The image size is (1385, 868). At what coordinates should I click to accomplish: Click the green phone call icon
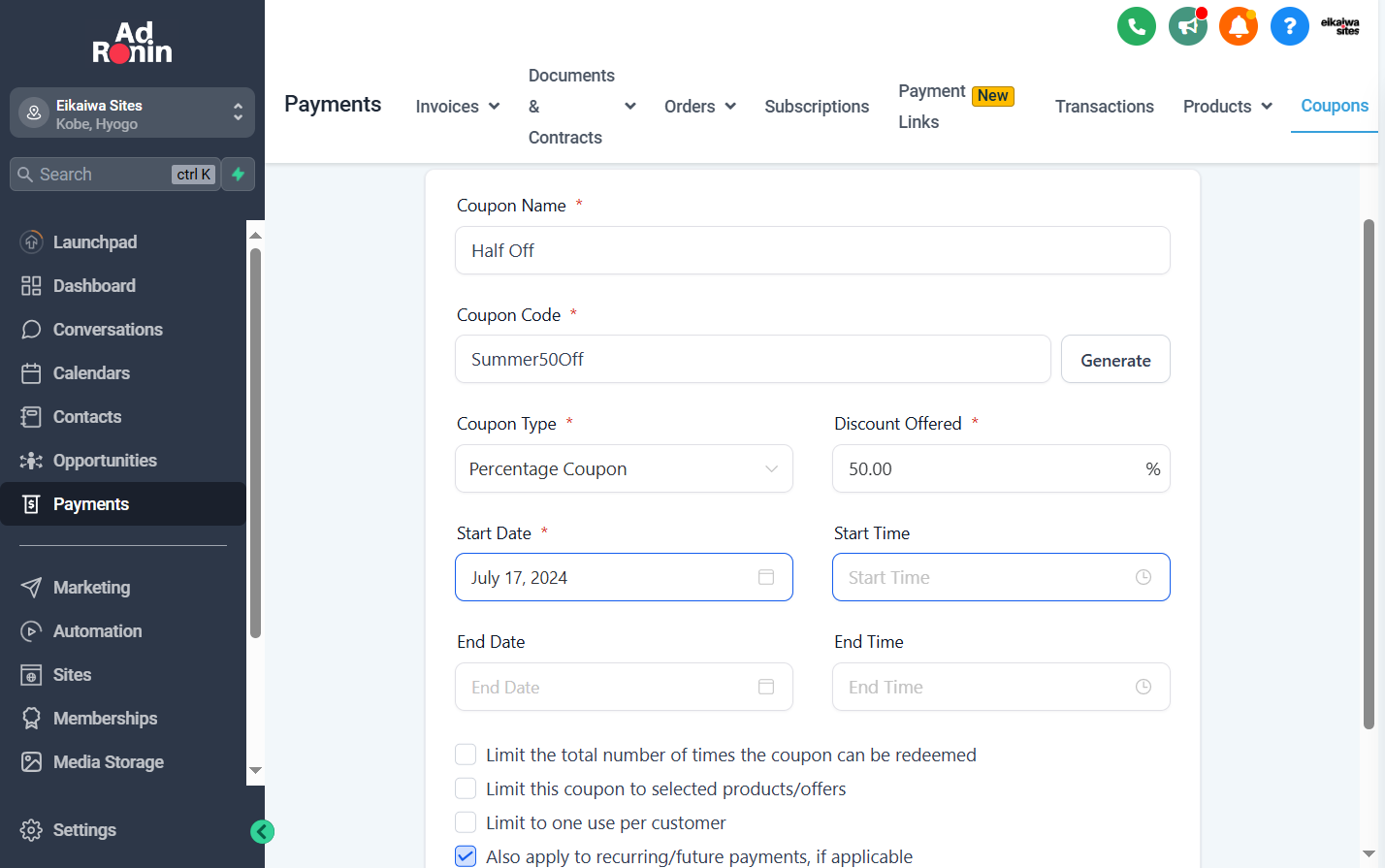pyautogui.click(x=1137, y=26)
